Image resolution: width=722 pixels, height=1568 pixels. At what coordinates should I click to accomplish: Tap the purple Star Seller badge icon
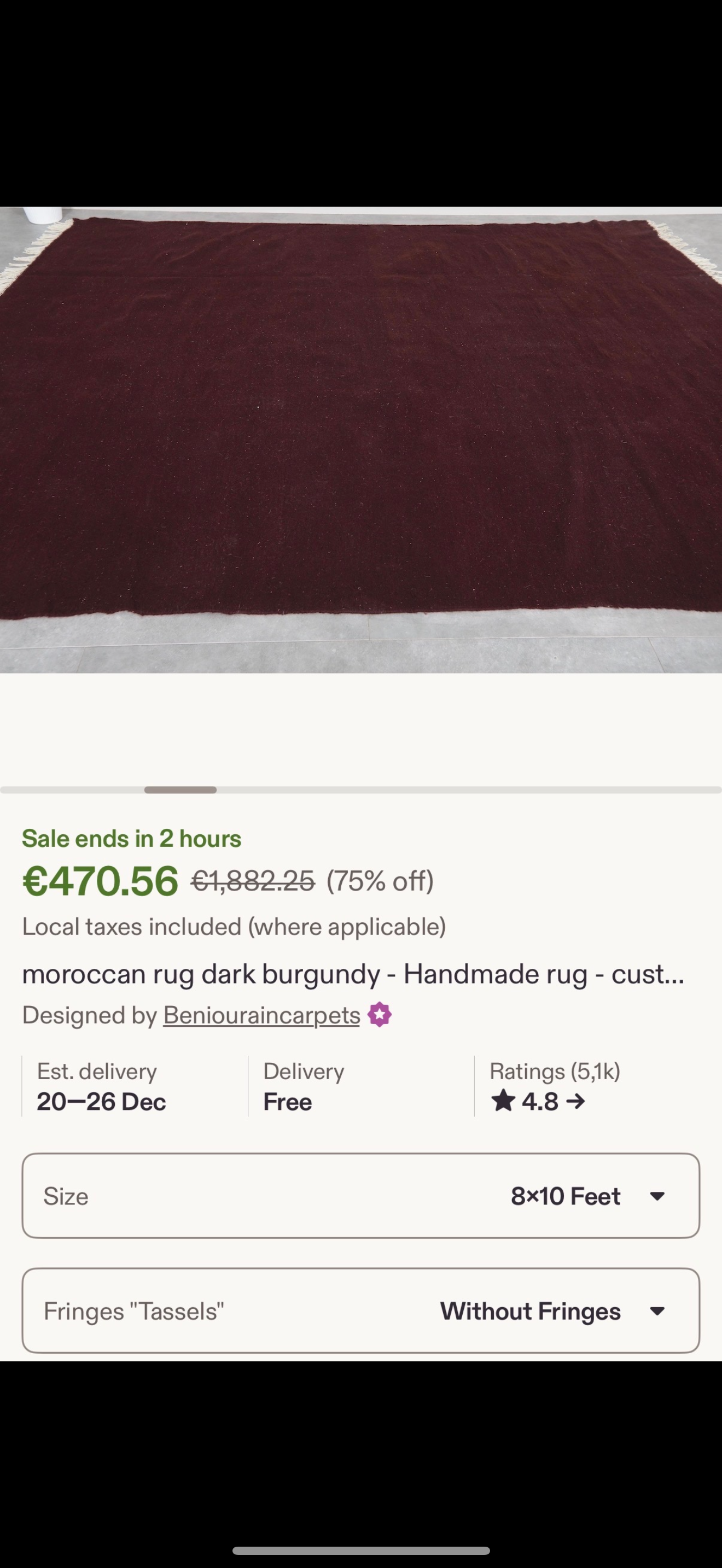pyautogui.click(x=379, y=1015)
